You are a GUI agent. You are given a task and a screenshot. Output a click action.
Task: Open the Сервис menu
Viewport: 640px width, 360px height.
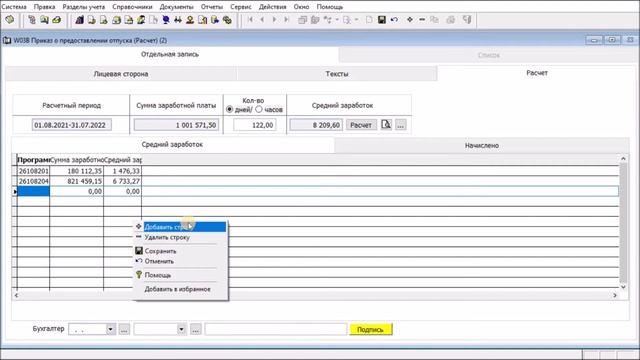point(241,7)
